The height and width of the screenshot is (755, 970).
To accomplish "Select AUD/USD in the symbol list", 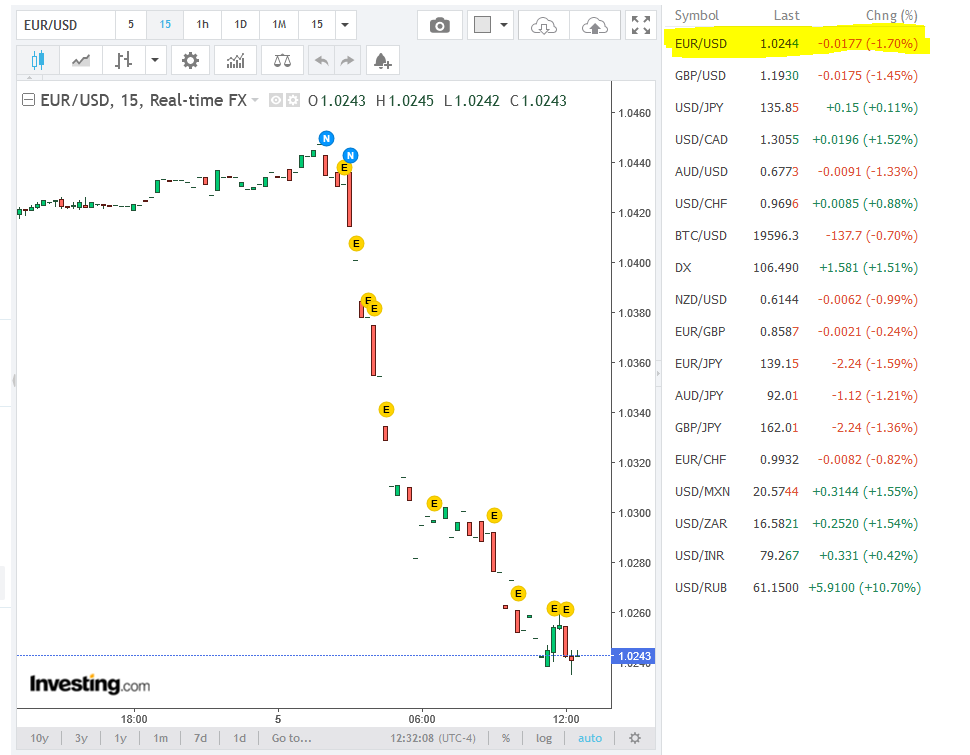I will 796,171.
